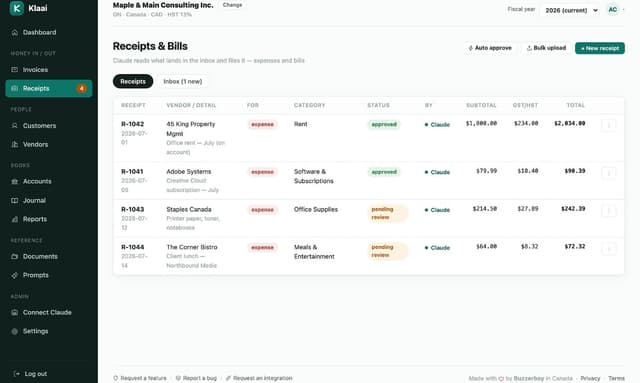Click the Request an integration link
The width and height of the screenshot is (640, 383).
pos(259,378)
